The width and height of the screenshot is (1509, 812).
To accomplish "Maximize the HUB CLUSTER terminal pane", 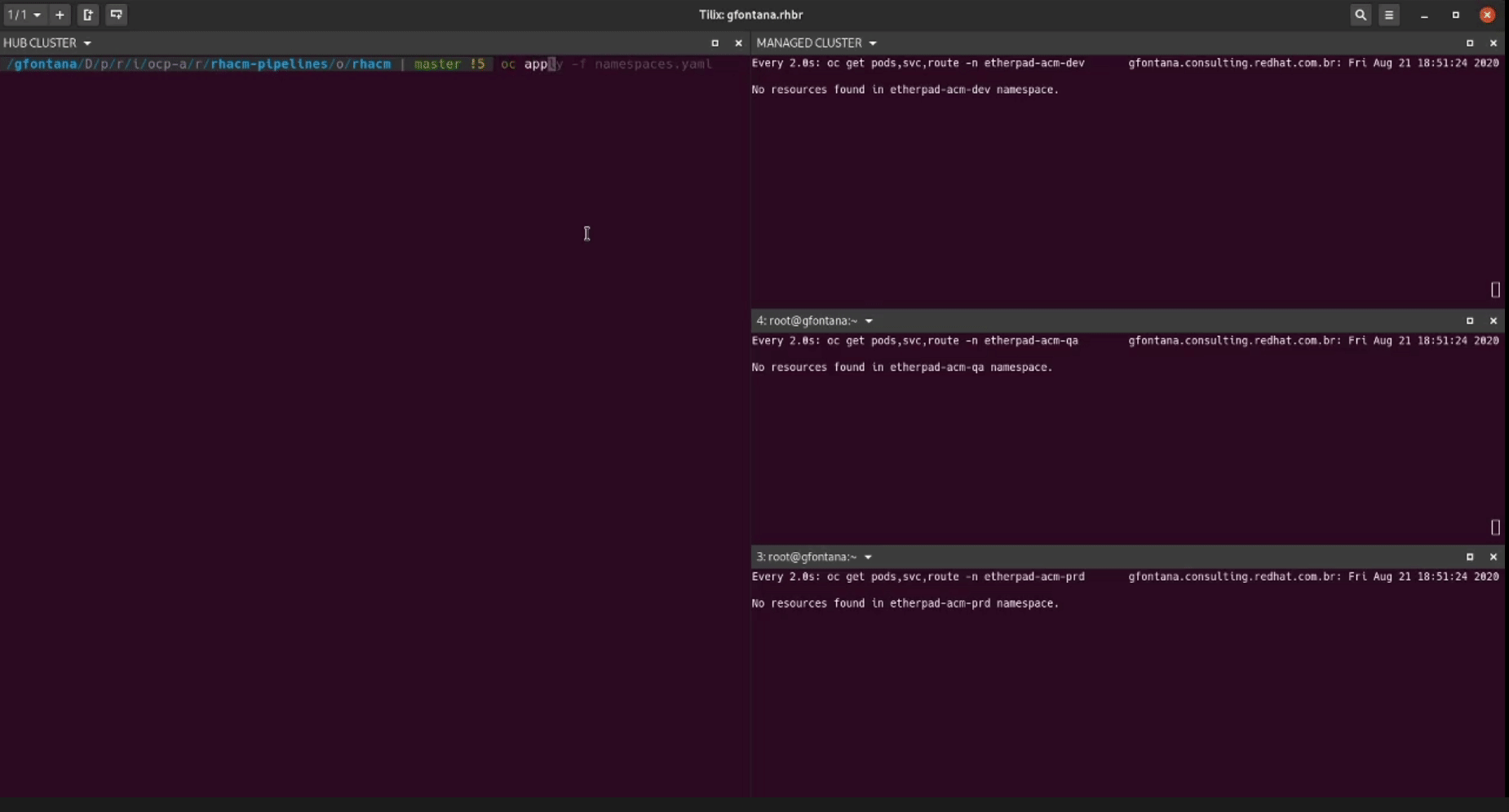I will tap(715, 43).
